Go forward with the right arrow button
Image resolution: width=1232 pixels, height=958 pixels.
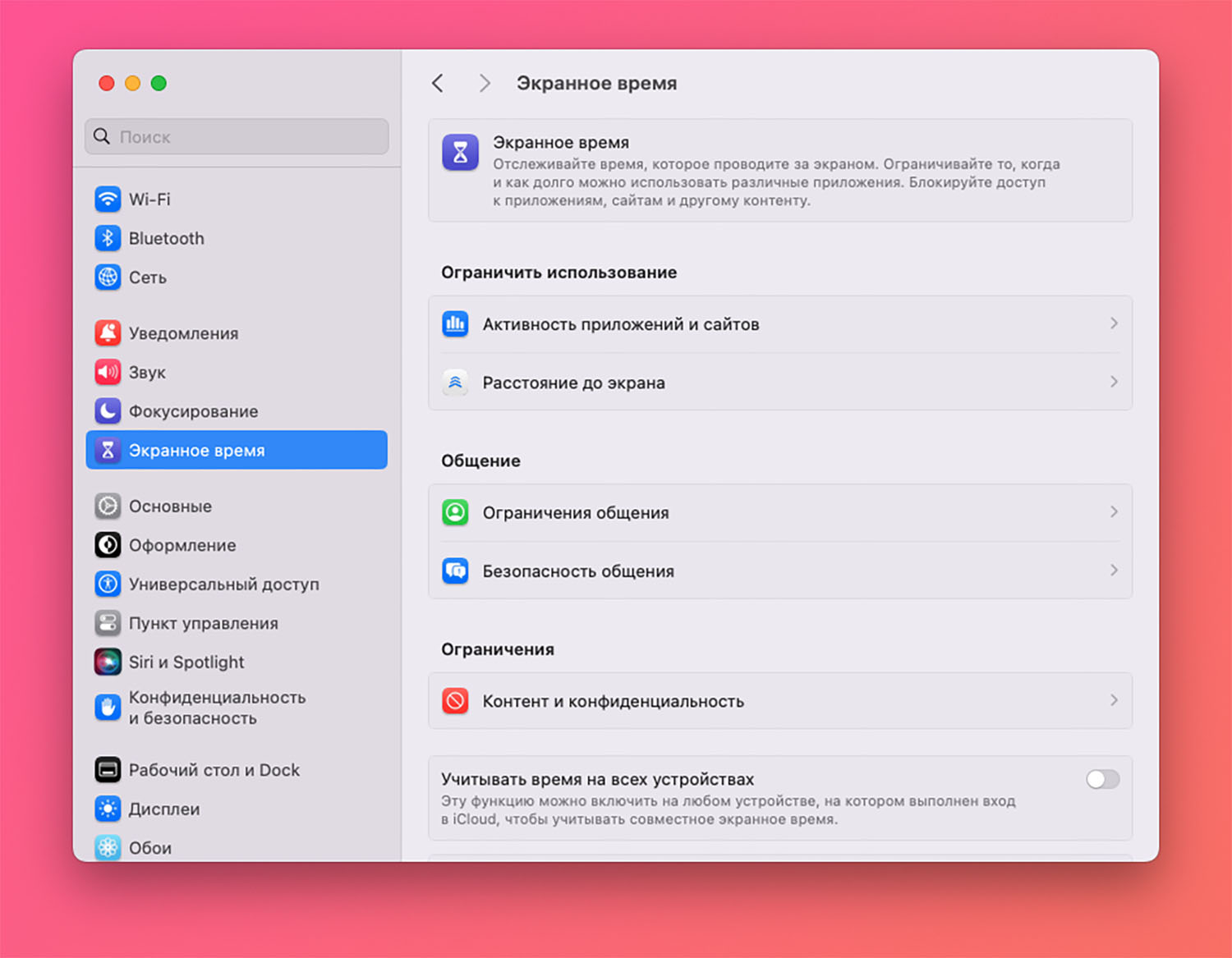click(x=485, y=83)
